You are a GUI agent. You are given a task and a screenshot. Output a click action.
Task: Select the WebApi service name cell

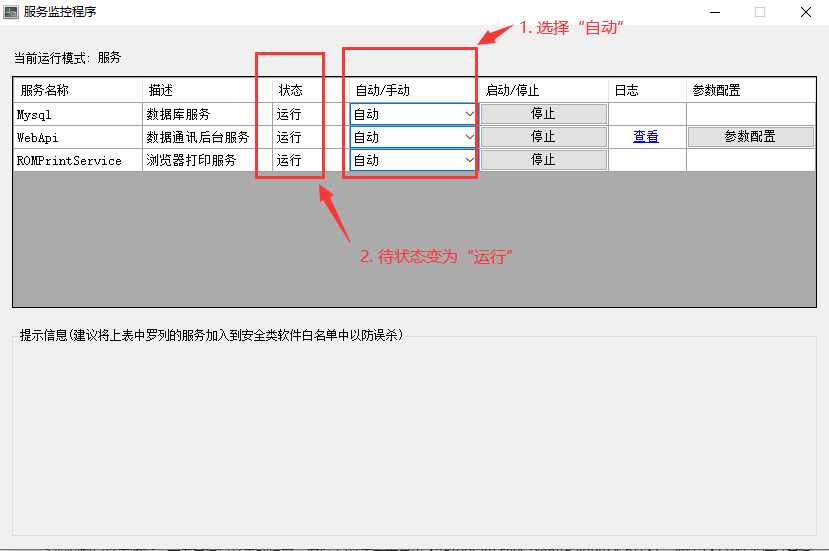77,137
